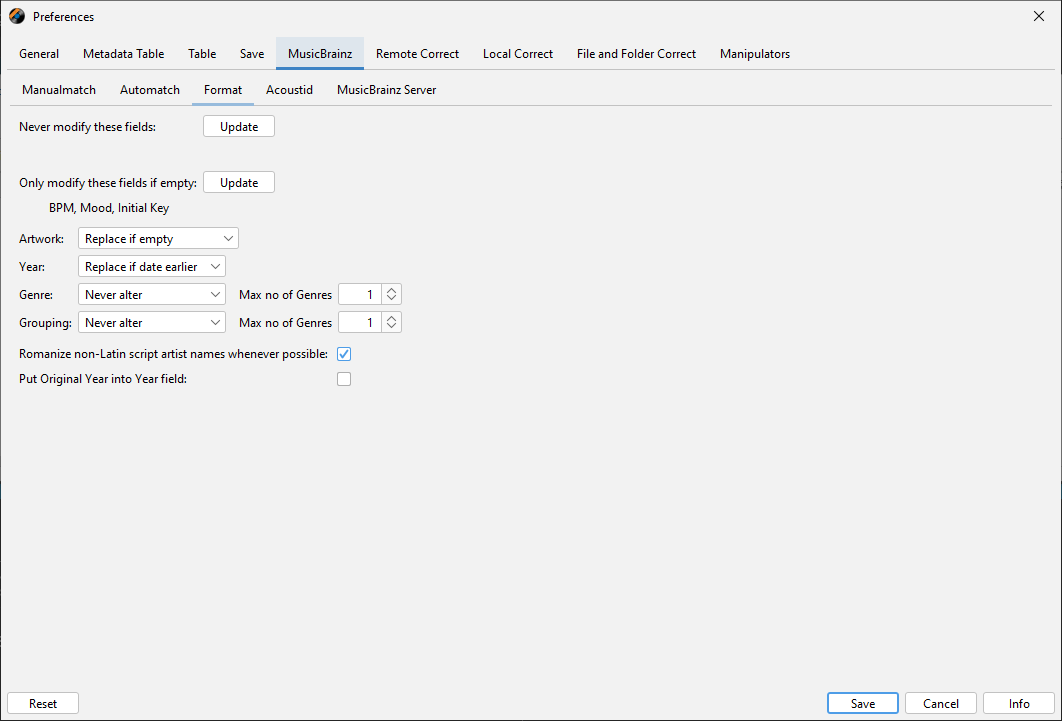
Task: Open the Automatch sub-tab
Action: [x=150, y=90]
